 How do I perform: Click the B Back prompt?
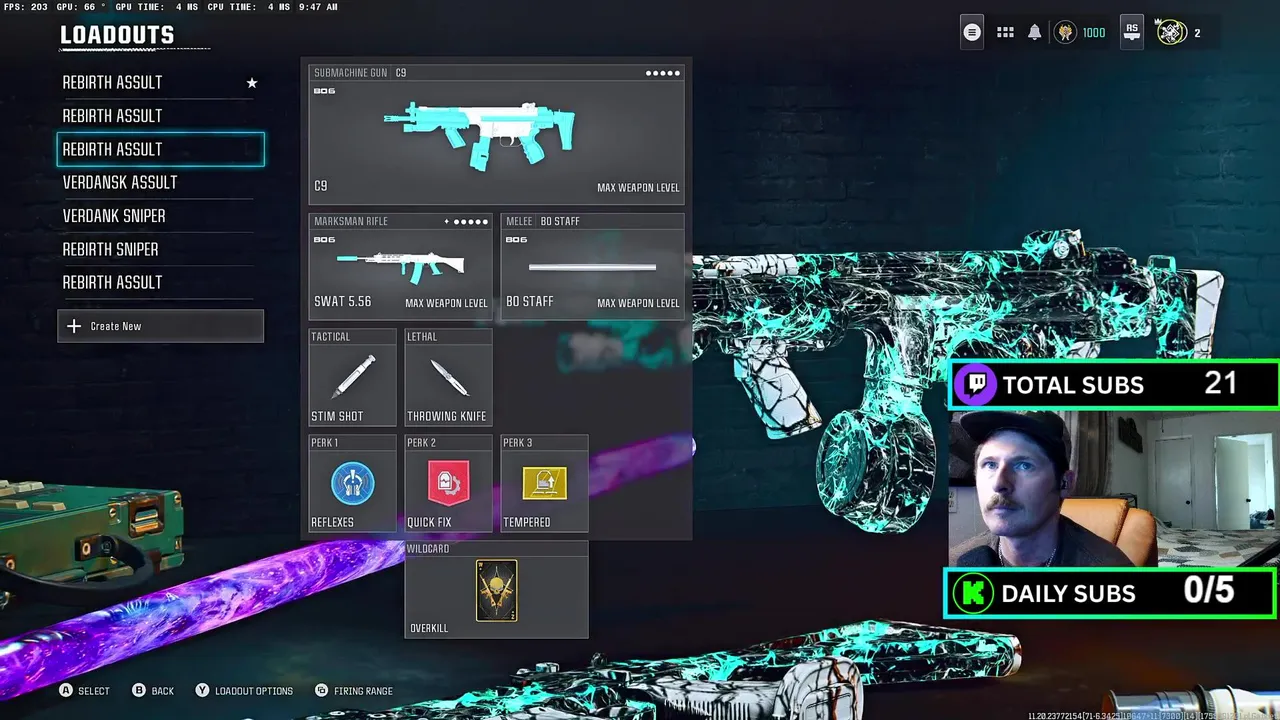[x=153, y=691]
